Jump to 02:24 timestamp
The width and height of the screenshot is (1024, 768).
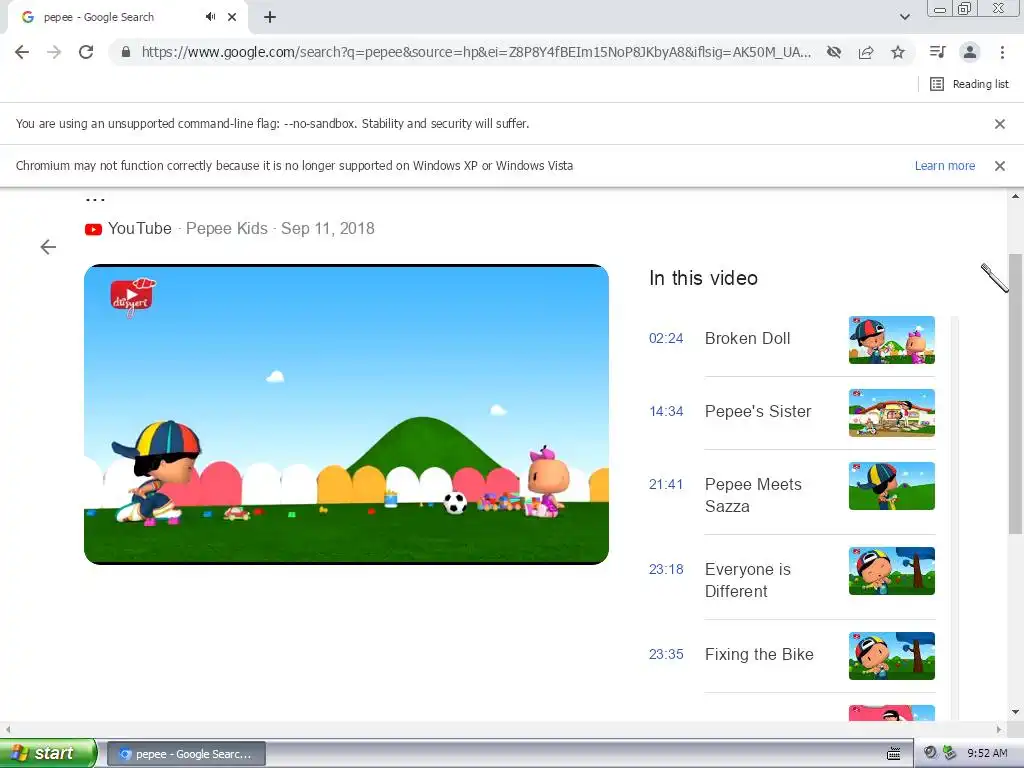(x=665, y=338)
